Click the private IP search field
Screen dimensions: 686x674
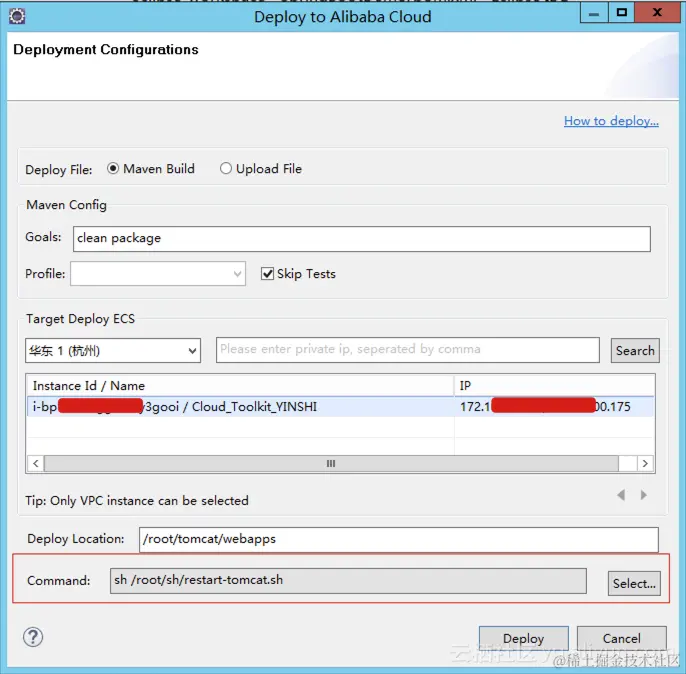point(408,350)
